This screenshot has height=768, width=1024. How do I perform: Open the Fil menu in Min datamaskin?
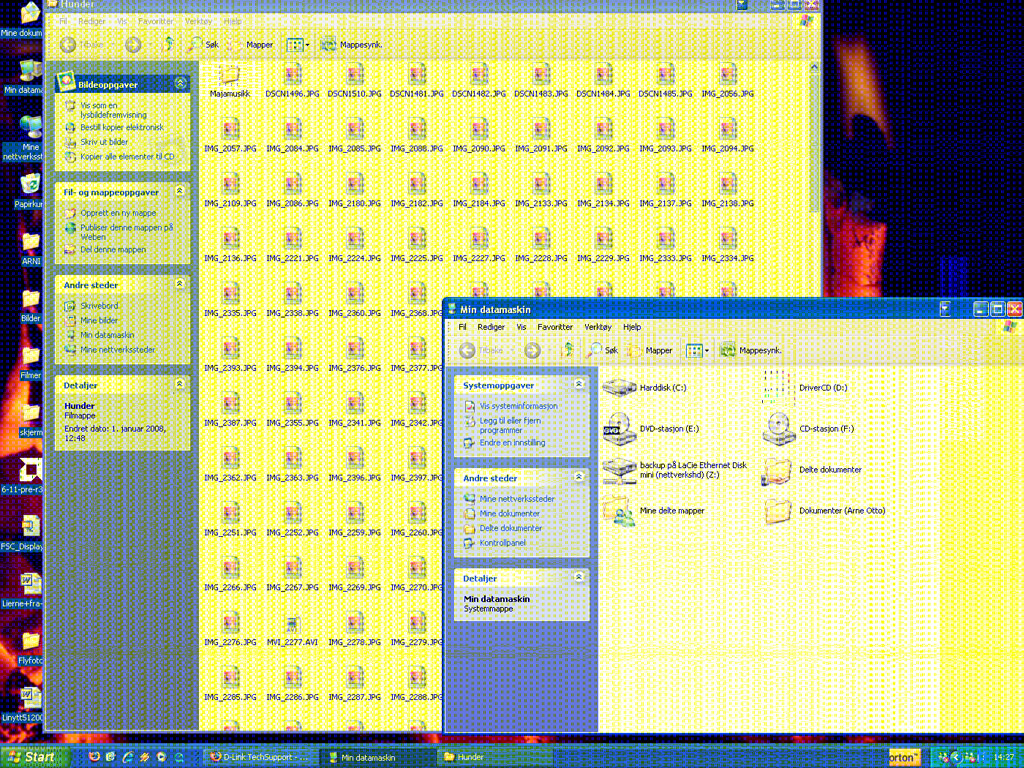click(x=462, y=327)
